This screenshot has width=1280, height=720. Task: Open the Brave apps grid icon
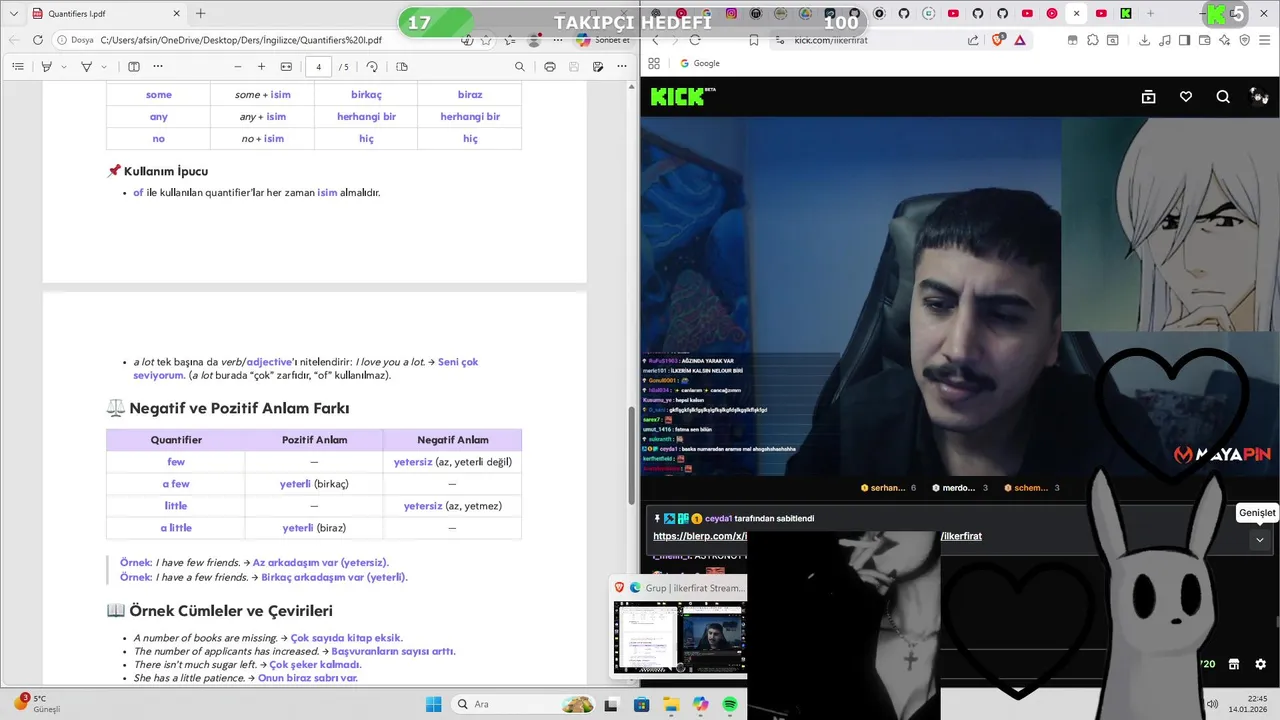pyautogui.click(x=654, y=63)
